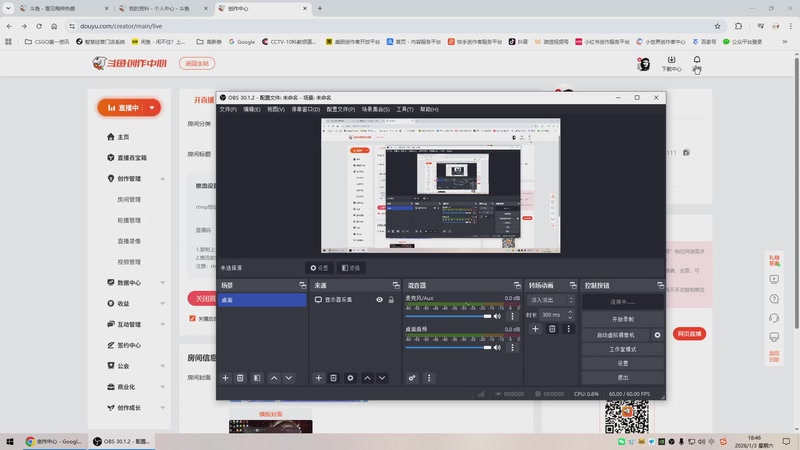This screenshot has height=450, width=800.
Task: Expand the 公会 sidebar section
Action: [x=162, y=366]
